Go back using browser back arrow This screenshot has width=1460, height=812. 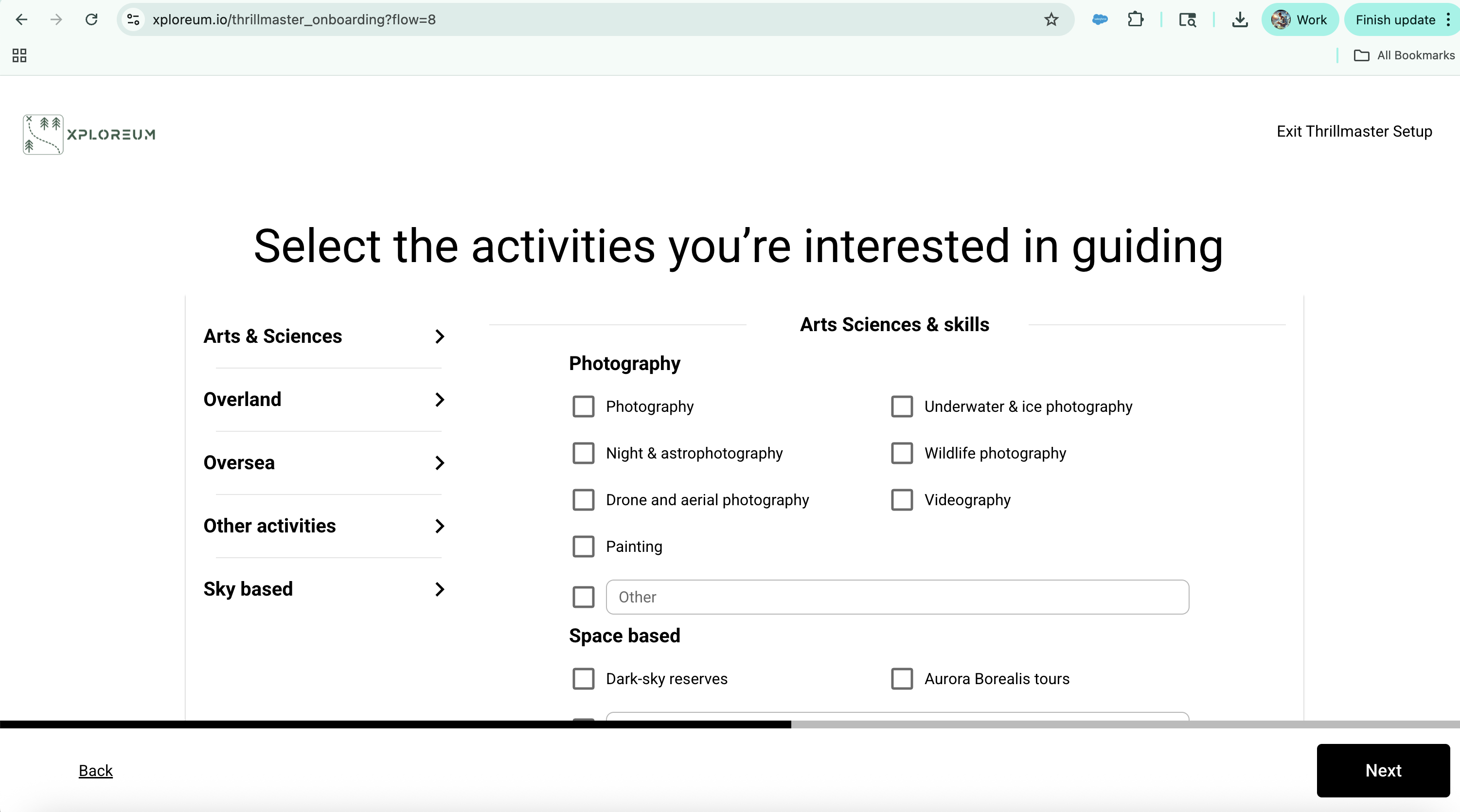pyautogui.click(x=21, y=20)
